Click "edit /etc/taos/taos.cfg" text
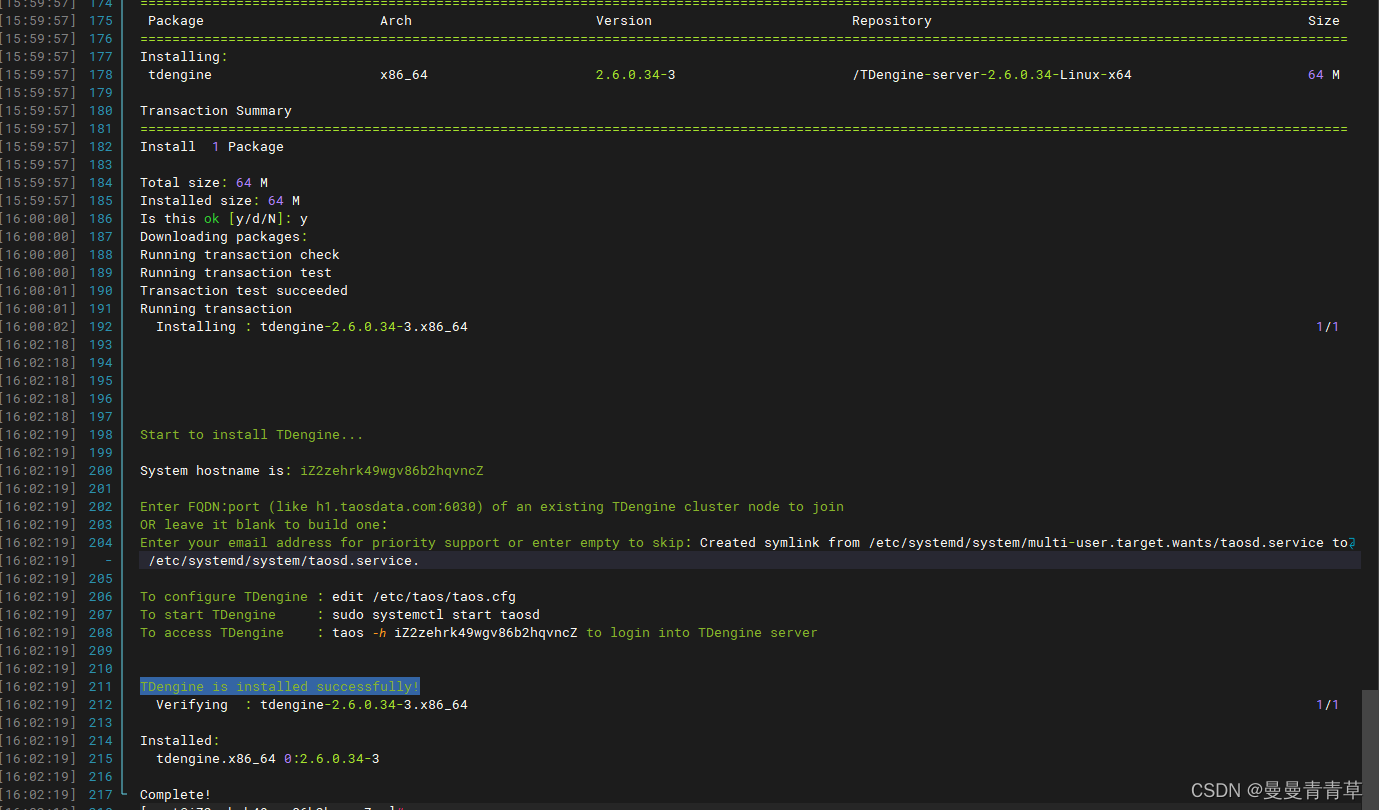Viewport: 1379px width, 810px height. point(424,597)
